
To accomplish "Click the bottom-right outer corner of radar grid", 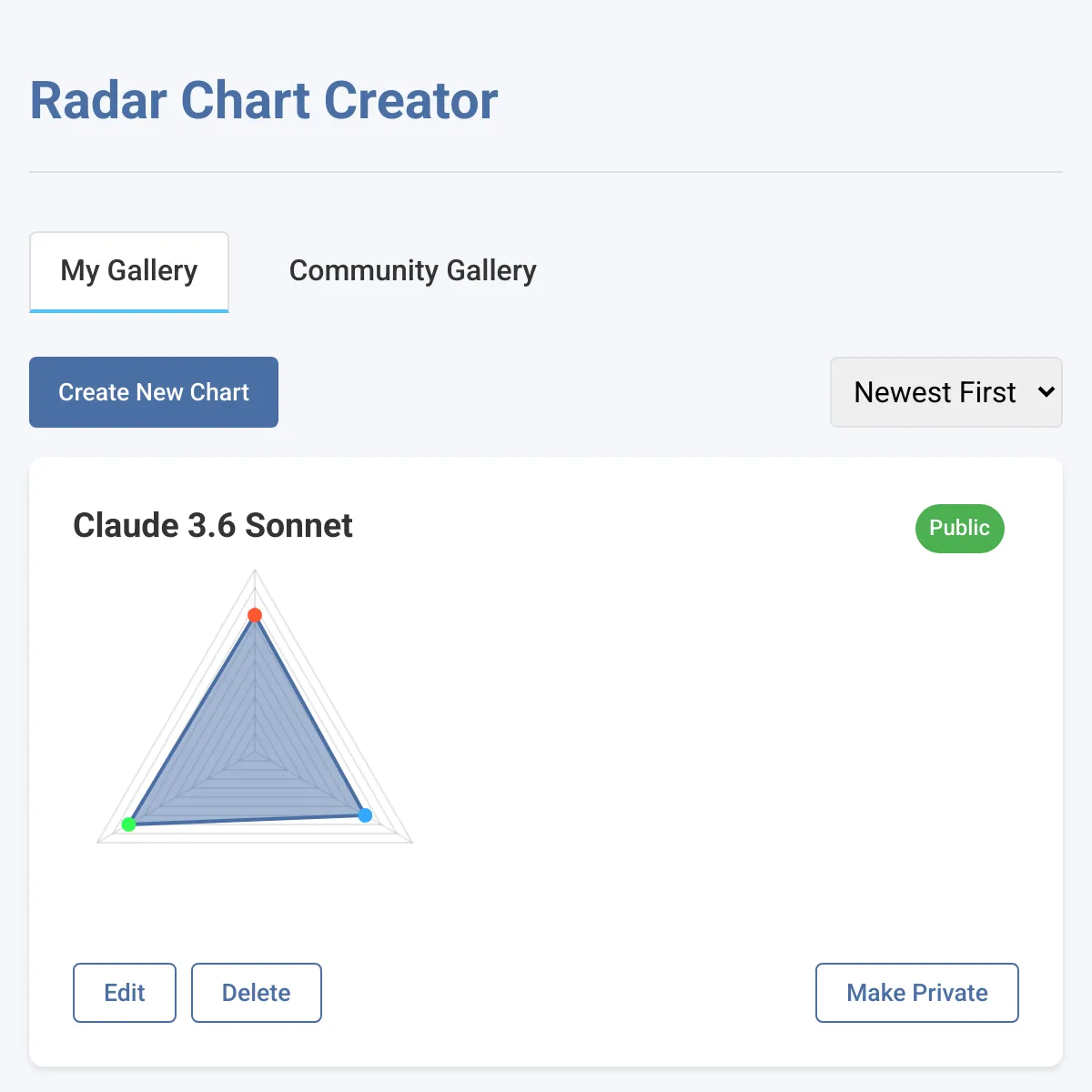I will (x=411, y=842).
